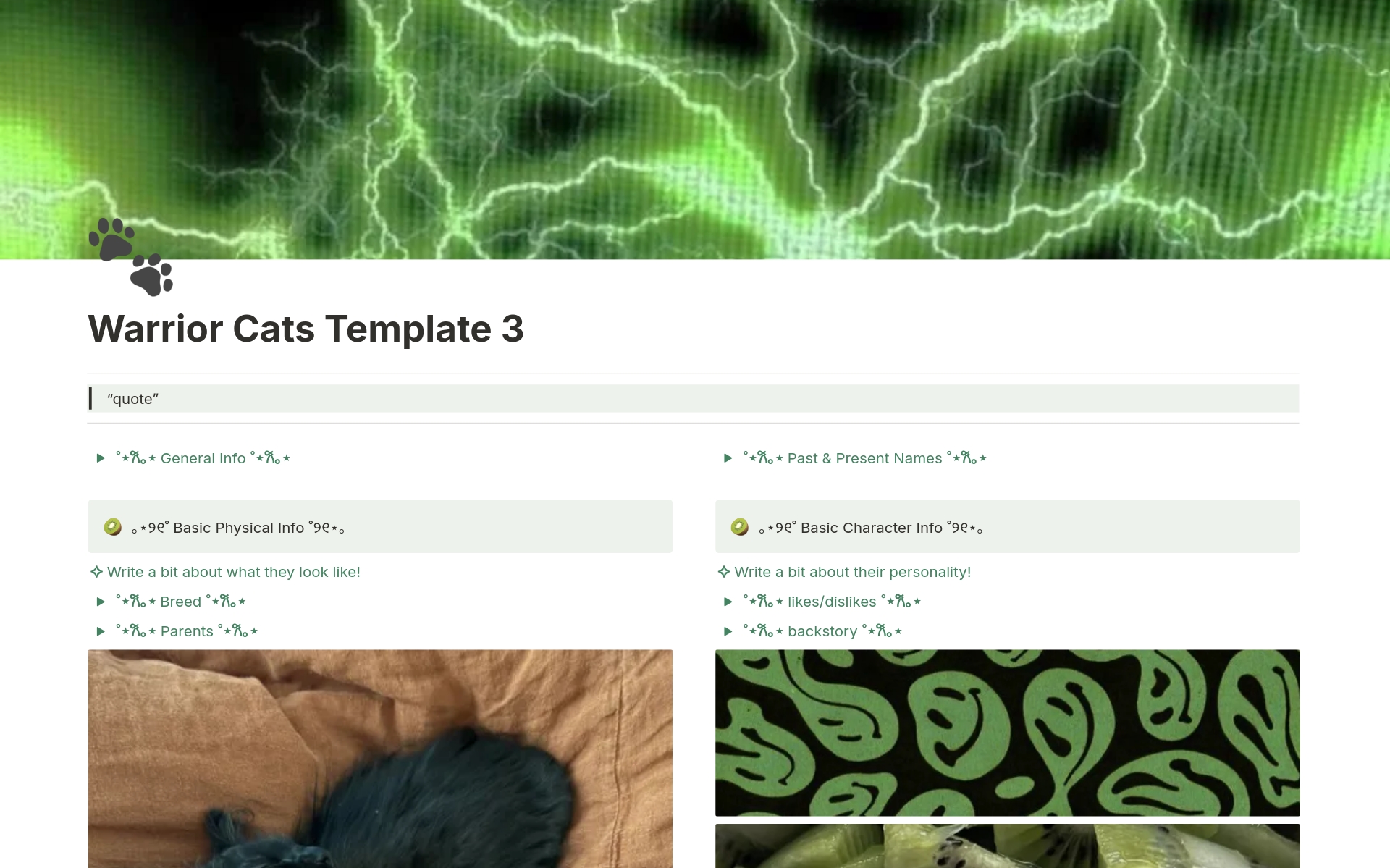Screen dimensions: 1390x868
Task: Click the kiwi icon beside Basic Physical Info
Action: pyautogui.click(x=112, y=527)
